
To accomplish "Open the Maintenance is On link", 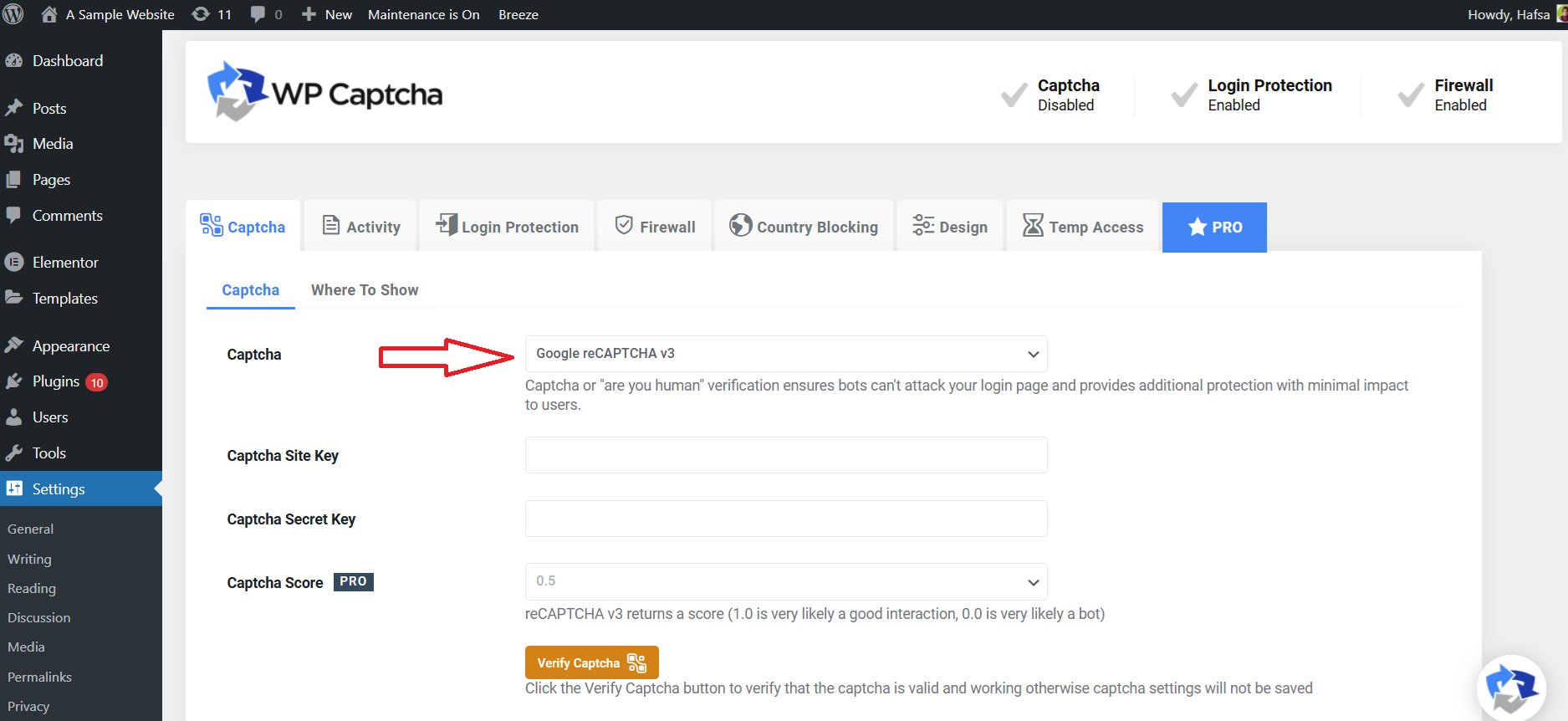I will click(423, 13).
